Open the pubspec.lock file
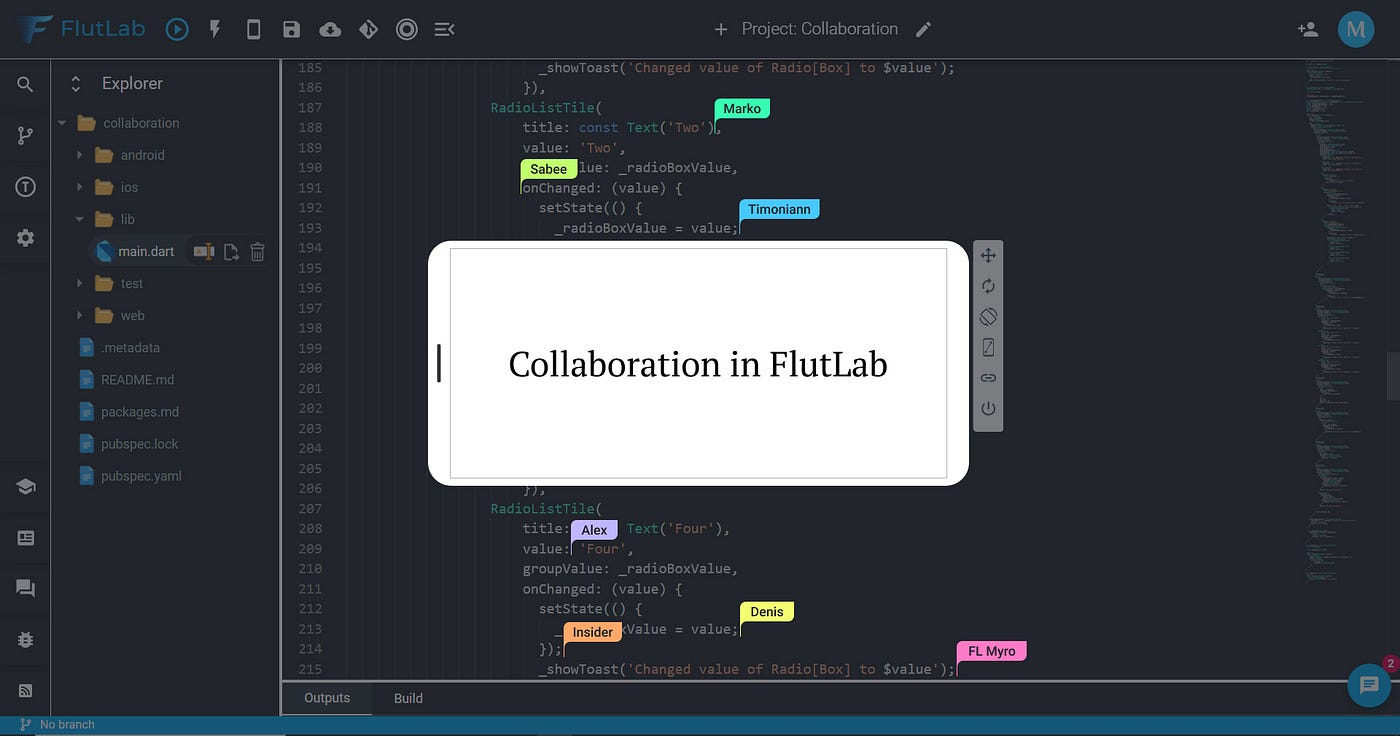The height and width of the screenshot is (736, 1400). coord(139,443)
